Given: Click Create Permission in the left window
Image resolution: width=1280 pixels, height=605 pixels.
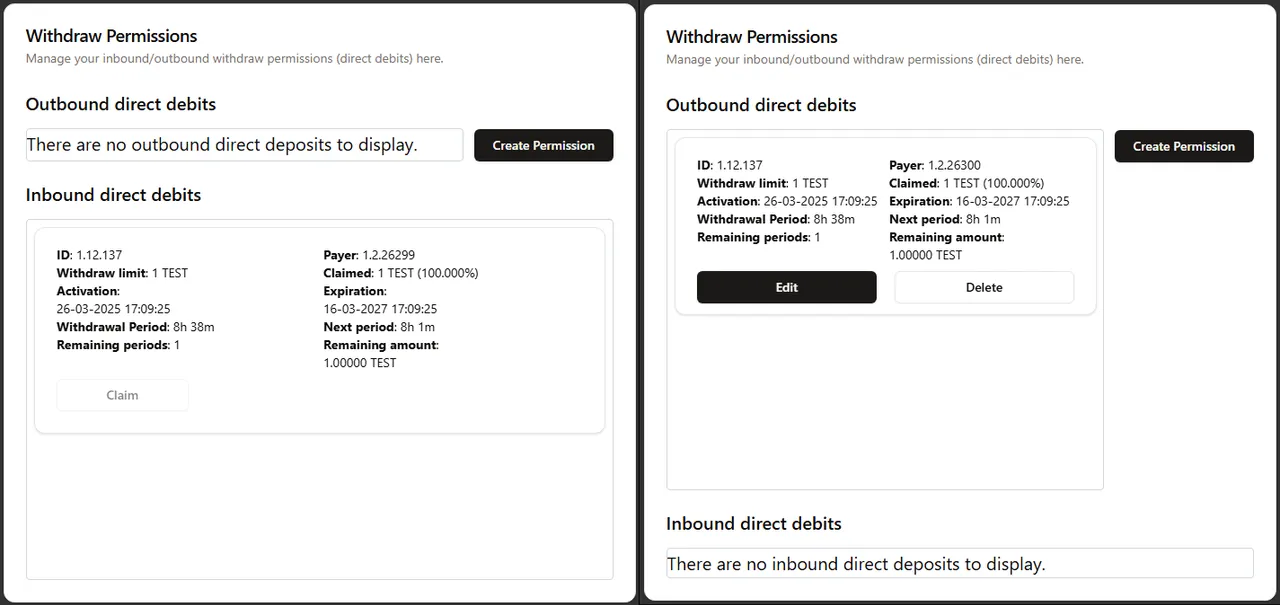Looking at the screenshot, I should tap(543, 145).
